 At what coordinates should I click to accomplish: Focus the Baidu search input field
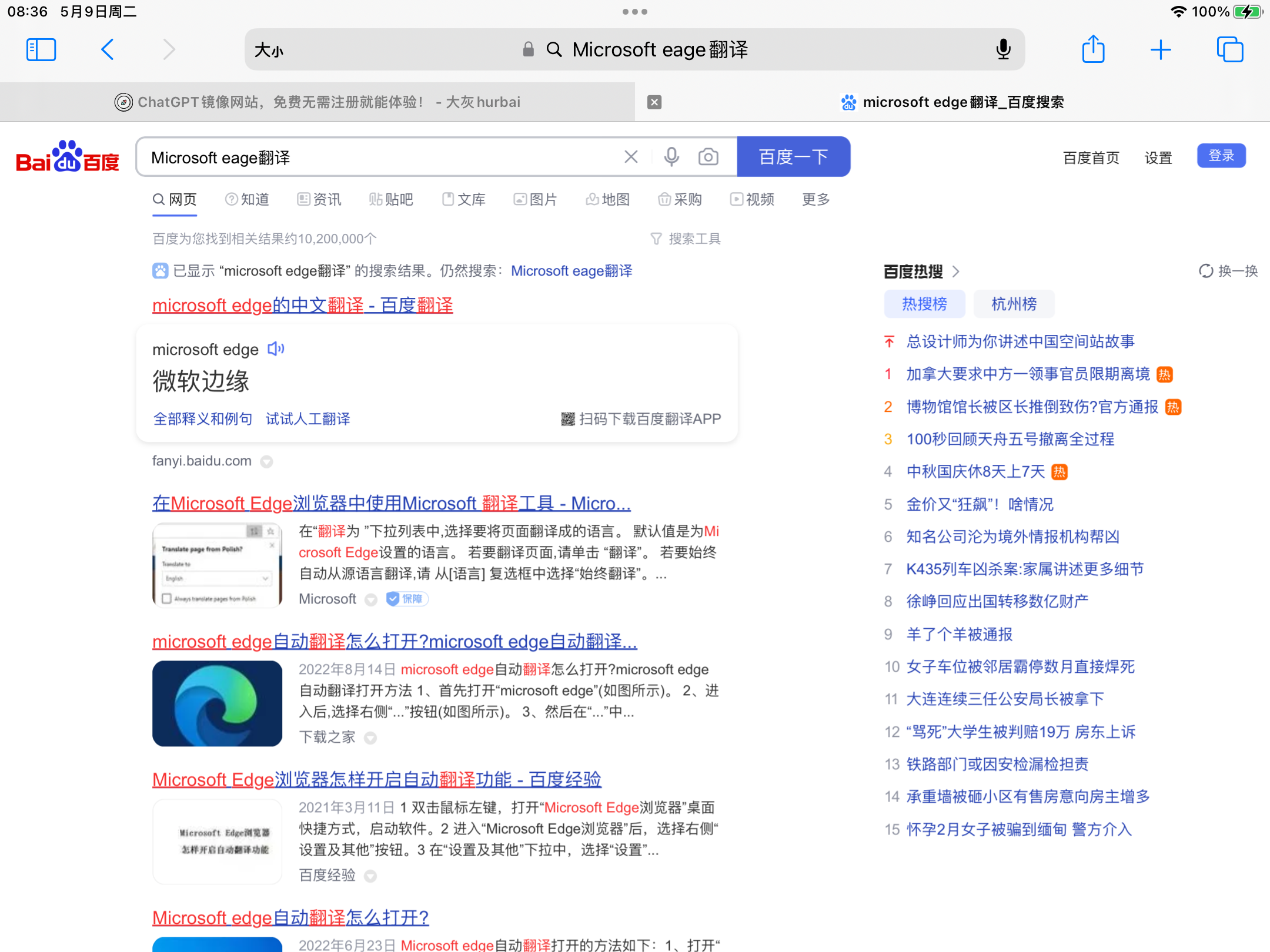click(382, 157)
